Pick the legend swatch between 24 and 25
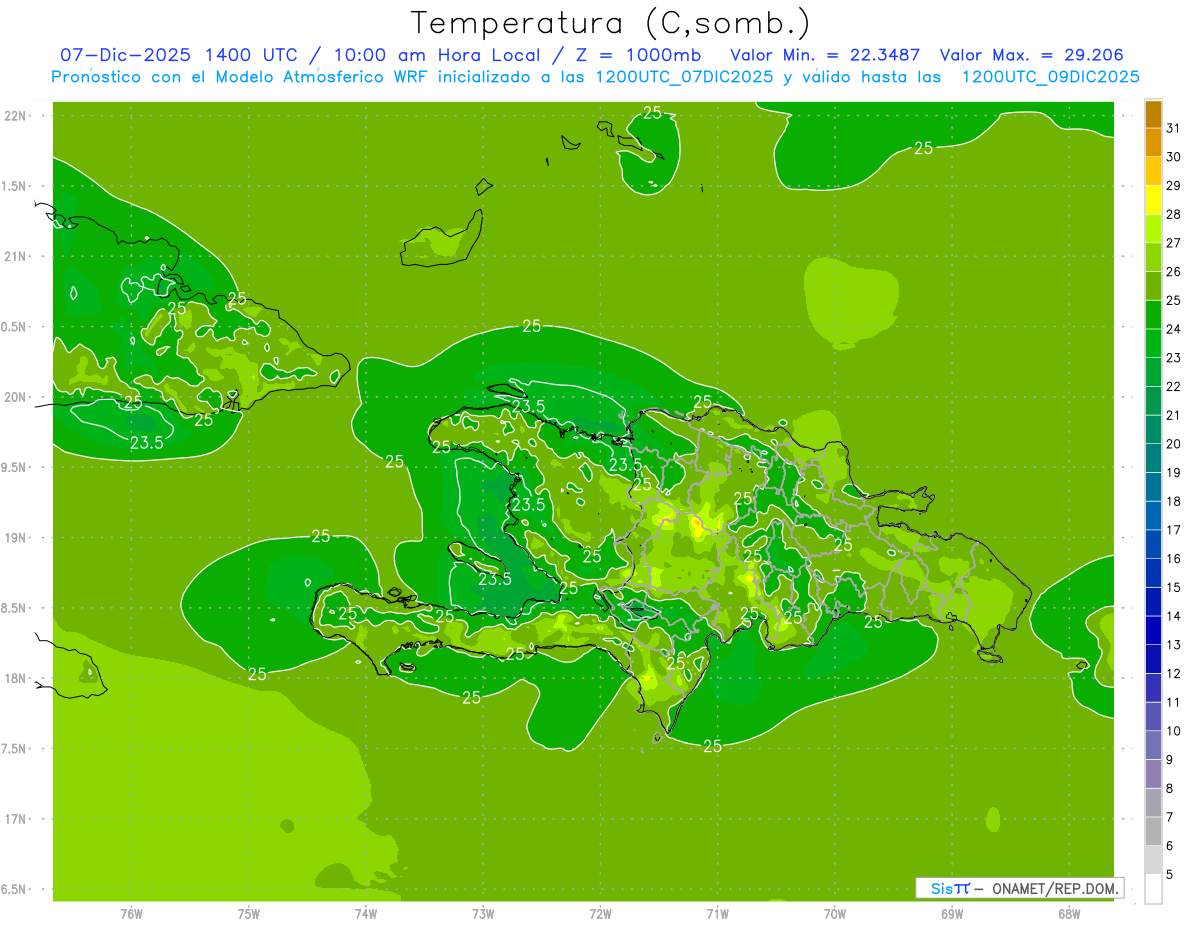The image size is (1200, 927). [1153, 315]
